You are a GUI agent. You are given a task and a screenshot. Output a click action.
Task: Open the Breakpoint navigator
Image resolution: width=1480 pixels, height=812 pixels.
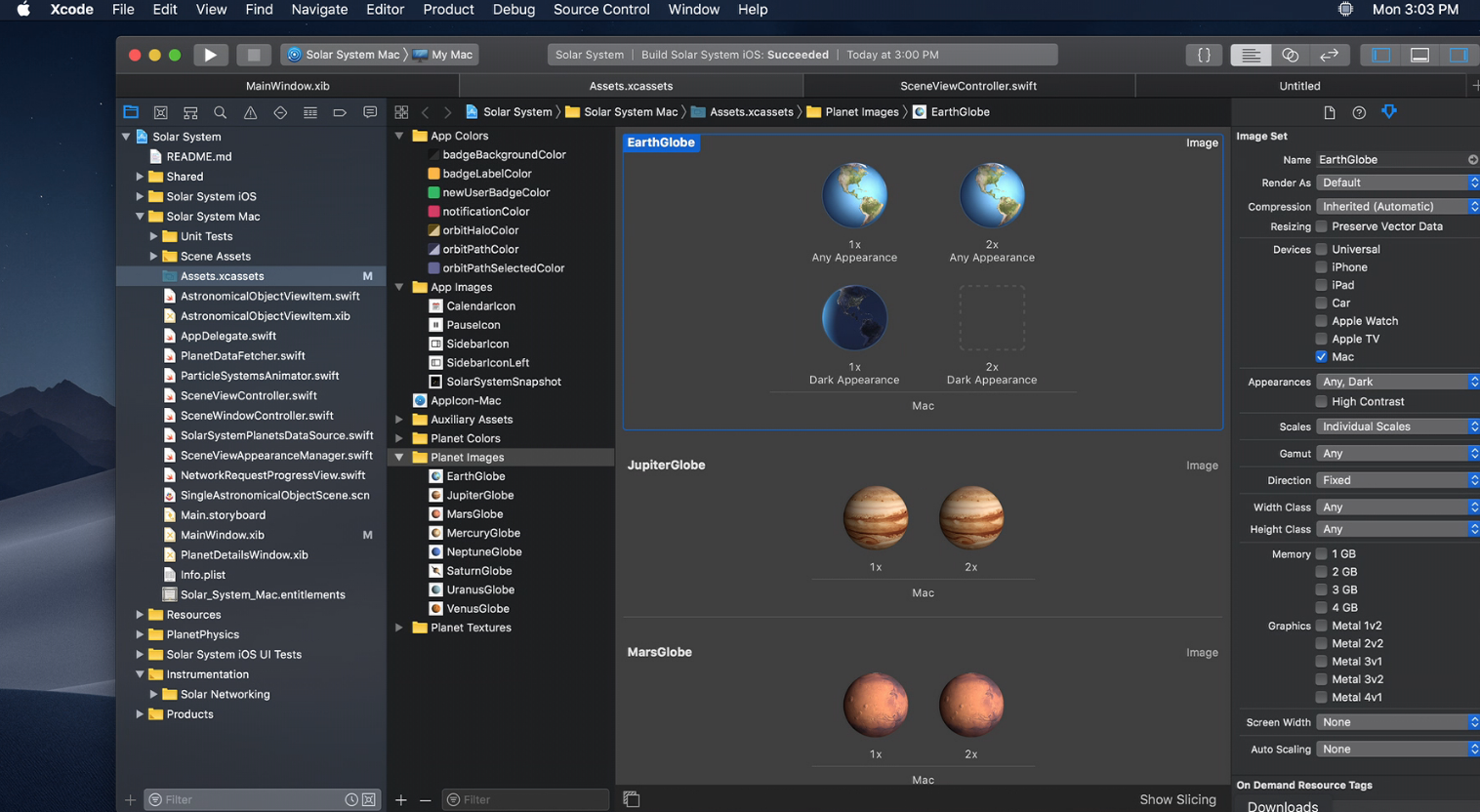[340, 112]
